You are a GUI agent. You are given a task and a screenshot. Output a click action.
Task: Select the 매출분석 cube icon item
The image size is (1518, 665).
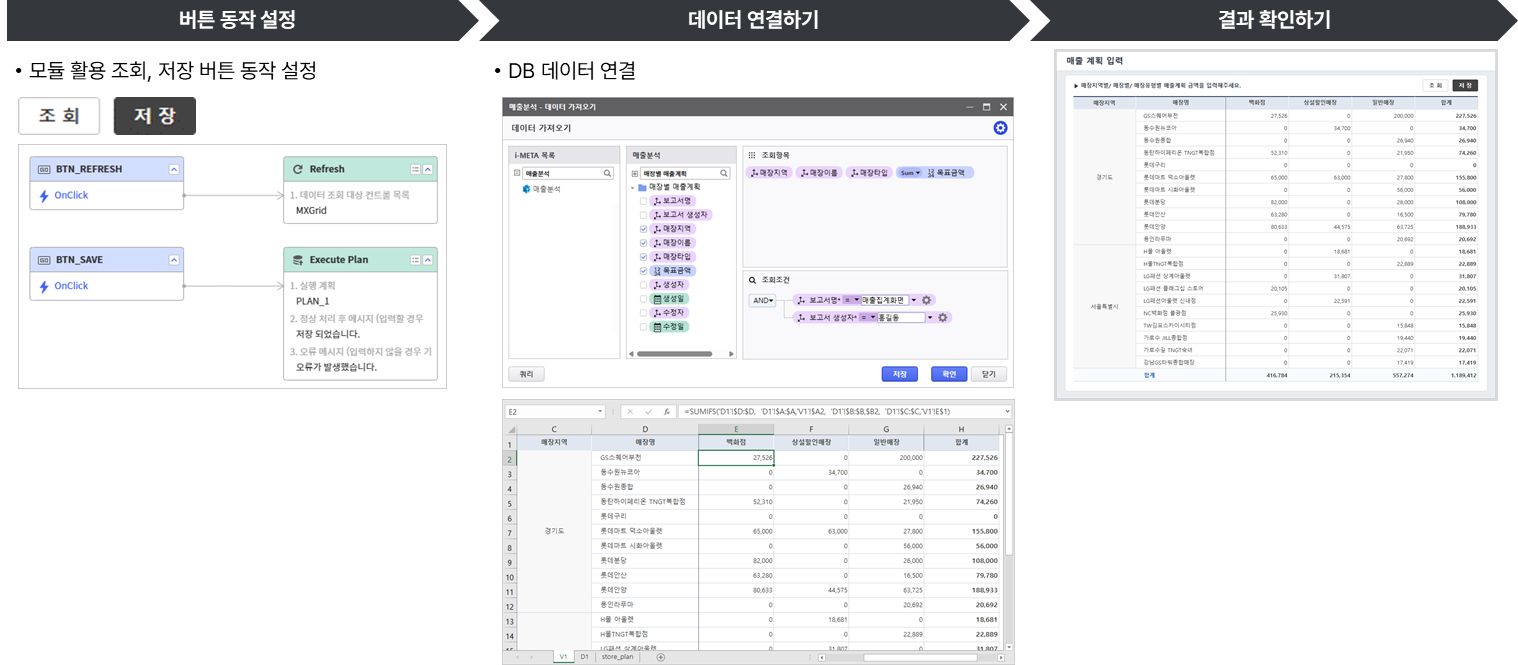(526, 188)
